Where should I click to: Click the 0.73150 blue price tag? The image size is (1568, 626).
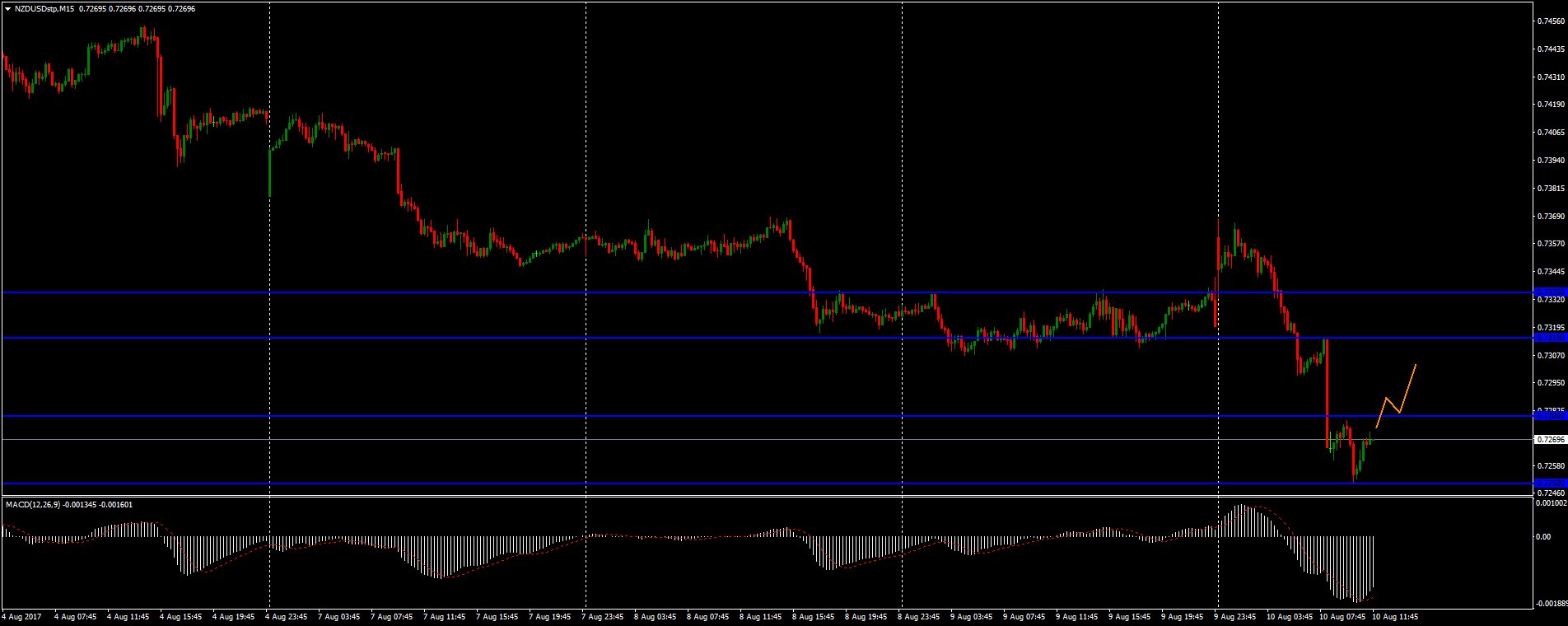1549,338
